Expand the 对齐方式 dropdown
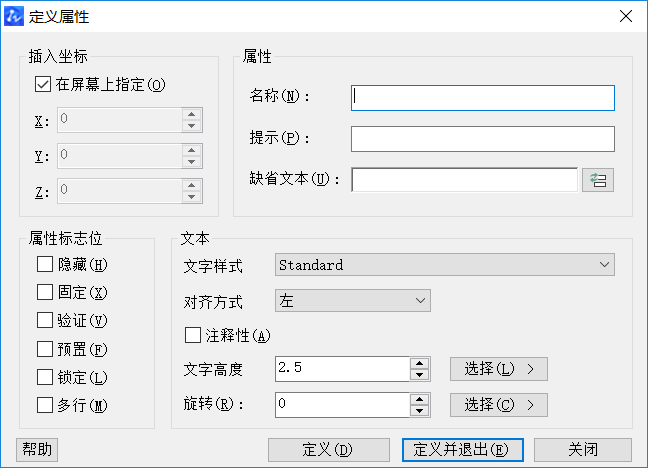648x468 pixels. (x=352, y=301)
